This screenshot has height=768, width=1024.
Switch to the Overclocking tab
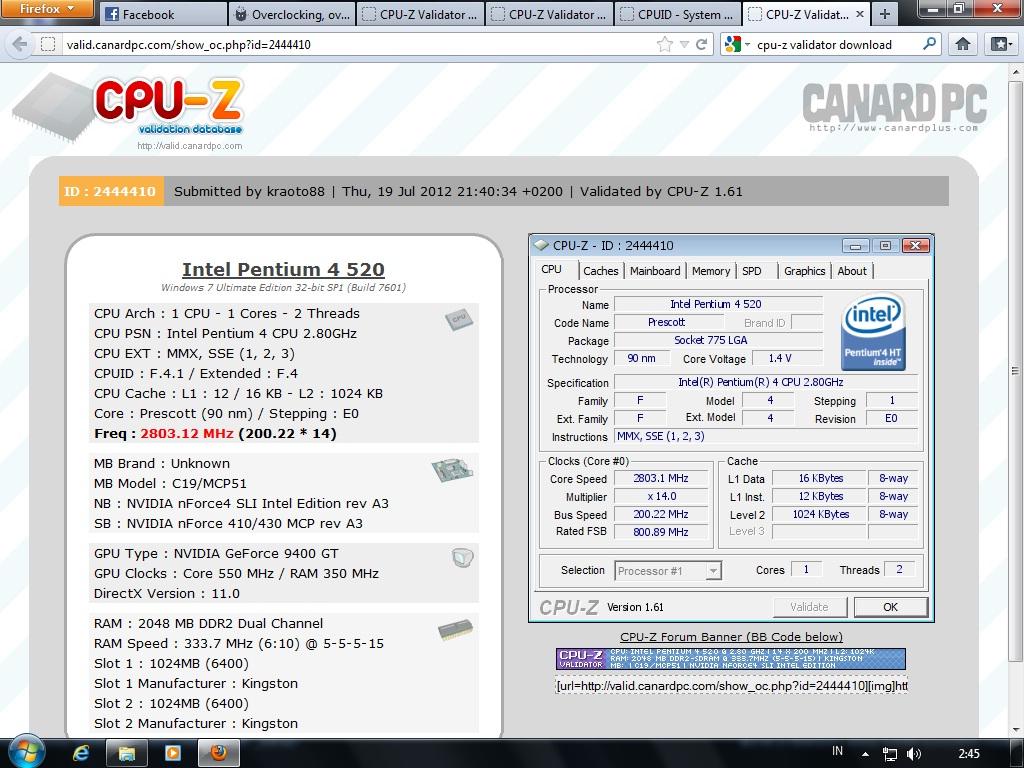coord(292,14)
